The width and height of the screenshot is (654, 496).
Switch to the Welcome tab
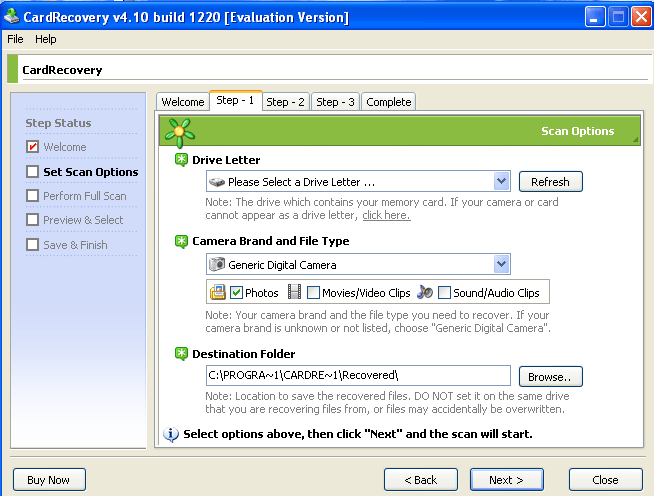pyautogui.click(x=183, y=102)
